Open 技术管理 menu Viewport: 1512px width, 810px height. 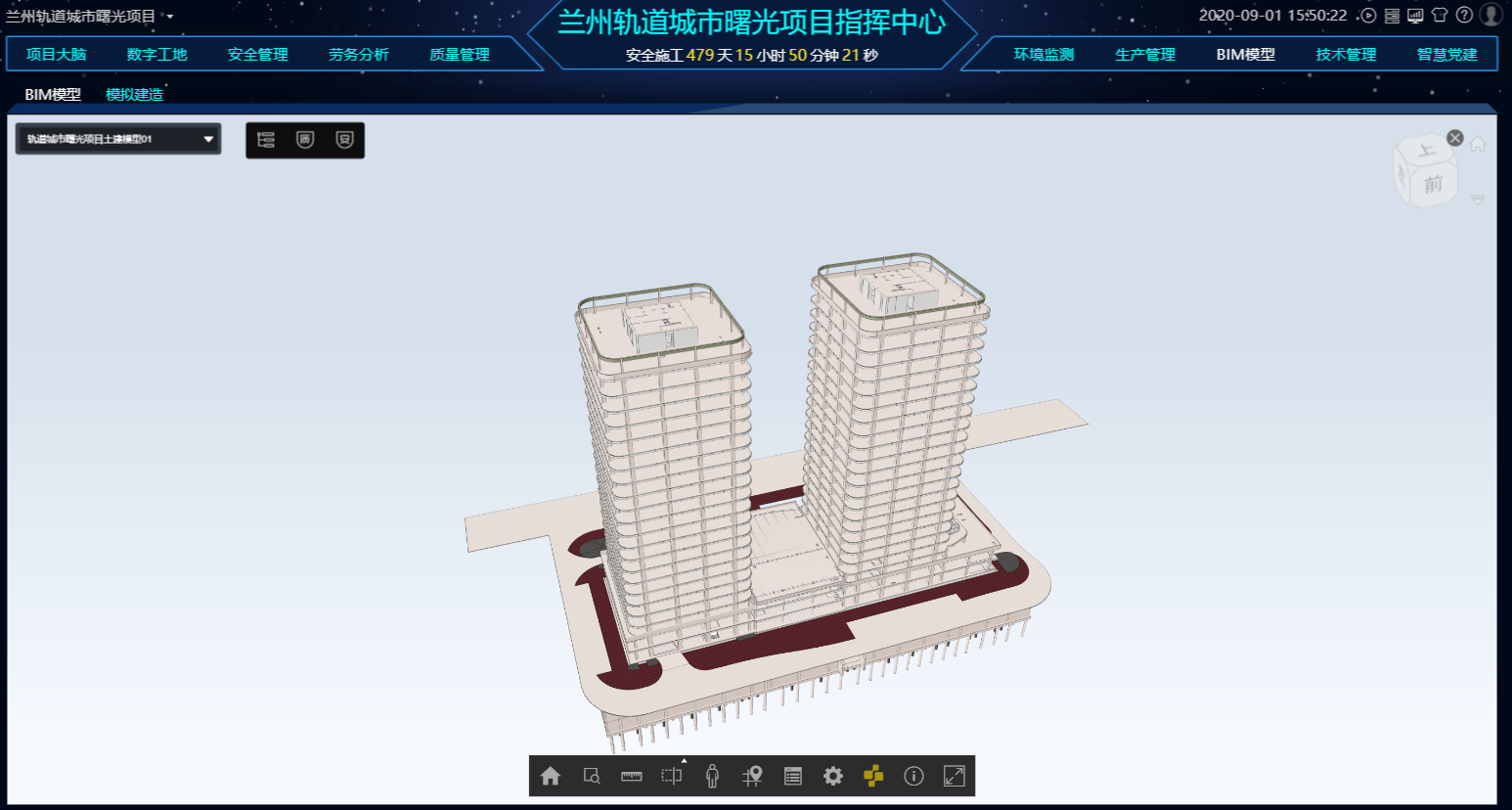(x=1346, y=55)
